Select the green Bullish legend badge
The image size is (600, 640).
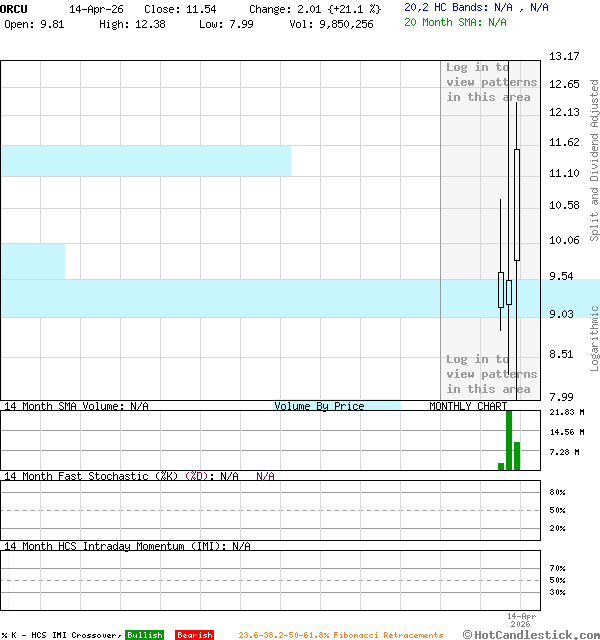pyautogui.click(x=144, y=635)
